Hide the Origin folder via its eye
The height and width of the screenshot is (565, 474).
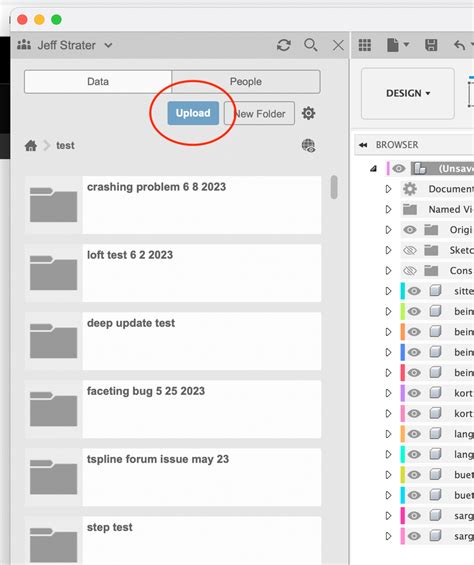(x=410, y=230)
